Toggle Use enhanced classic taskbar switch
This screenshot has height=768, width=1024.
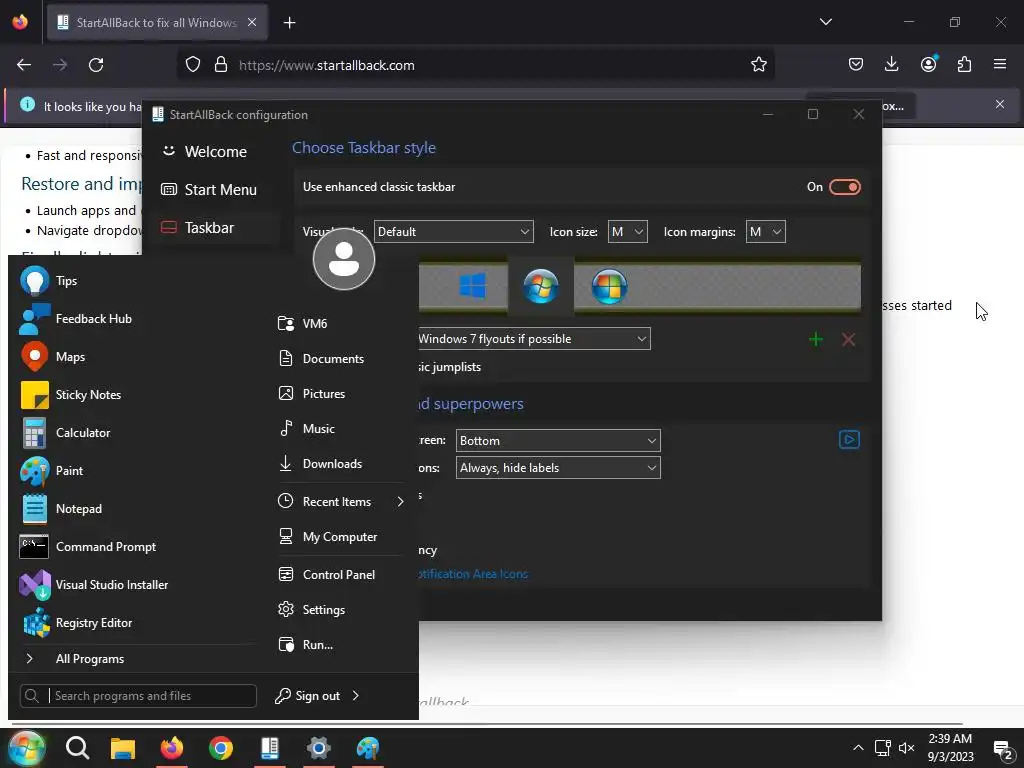click(x=844, y=187)
